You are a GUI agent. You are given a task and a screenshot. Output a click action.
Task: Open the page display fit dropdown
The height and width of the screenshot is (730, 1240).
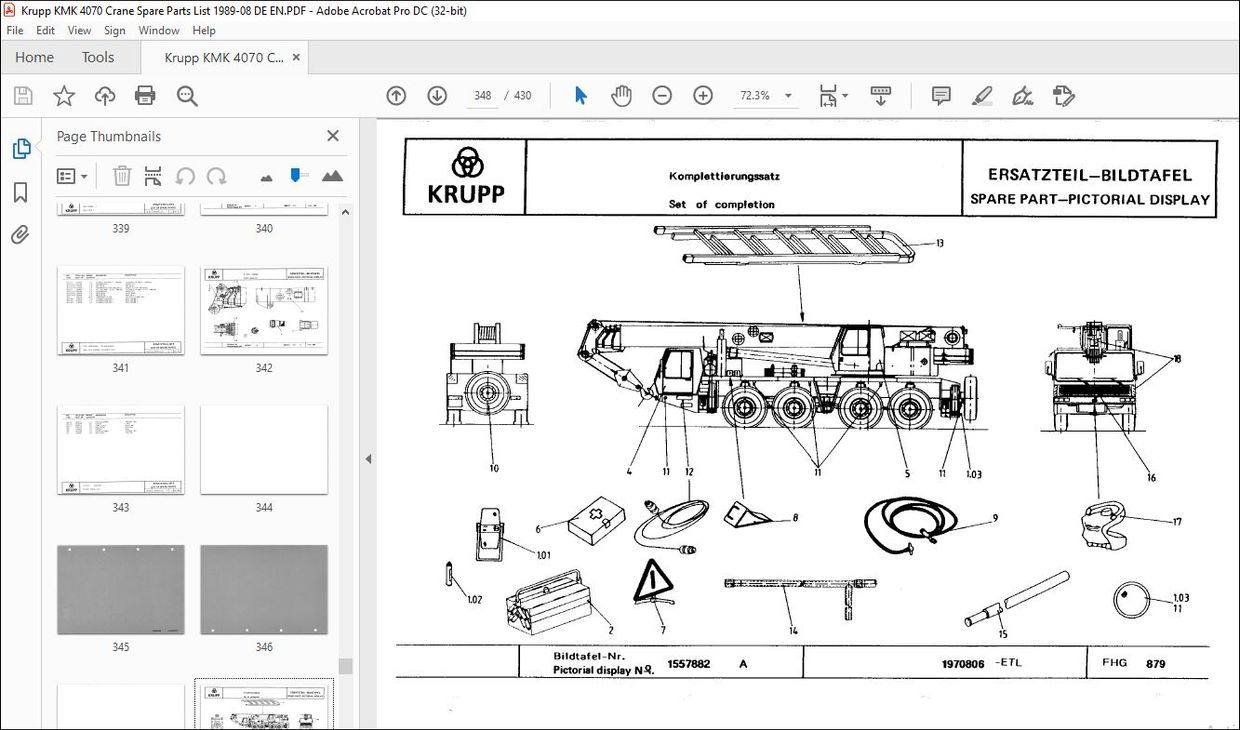(832, 95)
